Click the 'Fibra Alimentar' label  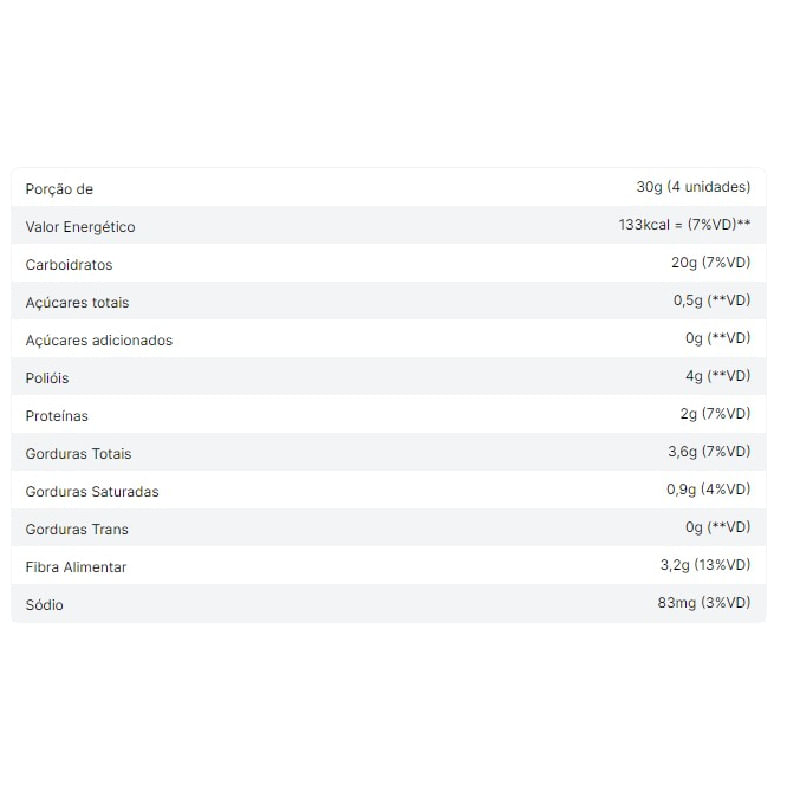click(x=76, y=567)
